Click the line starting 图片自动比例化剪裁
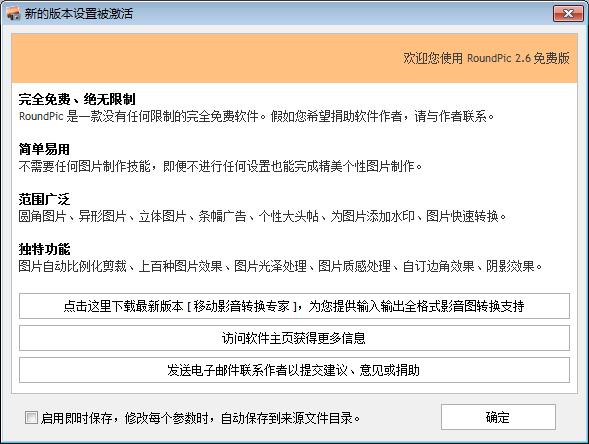Viewport: 589px width, 444px height. tap(280, 266)
